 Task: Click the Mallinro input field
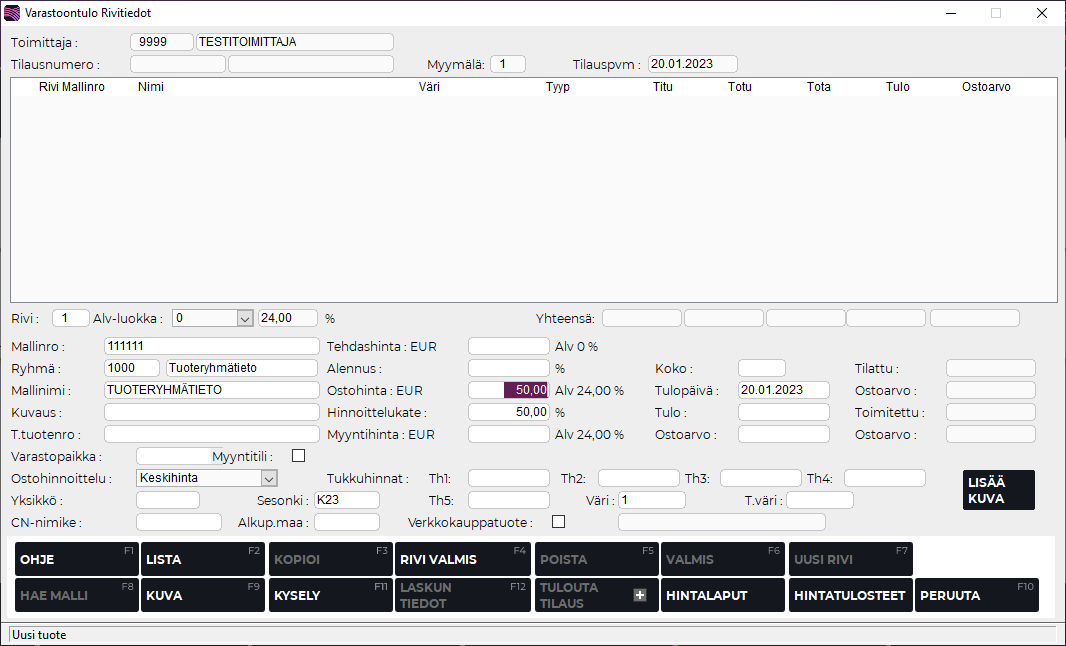point(210,346)
